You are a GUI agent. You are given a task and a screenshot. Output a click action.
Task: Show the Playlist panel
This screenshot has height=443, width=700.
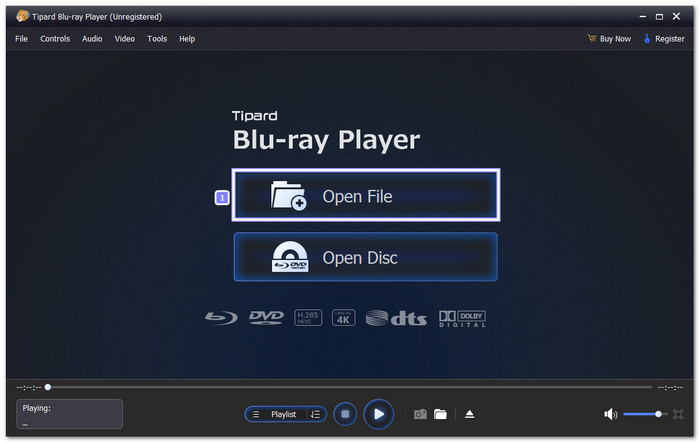pos(283,414)
